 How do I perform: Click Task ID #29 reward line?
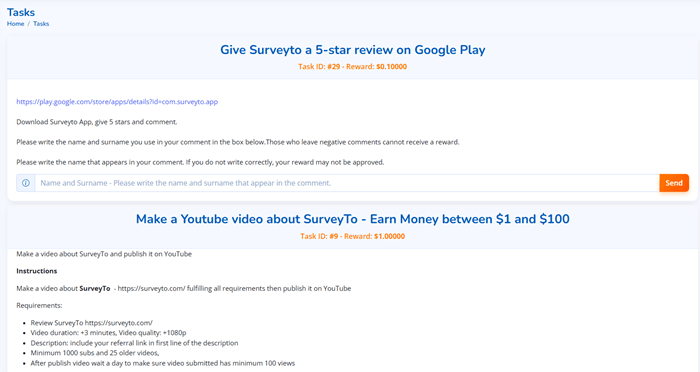tap(353, 67)
